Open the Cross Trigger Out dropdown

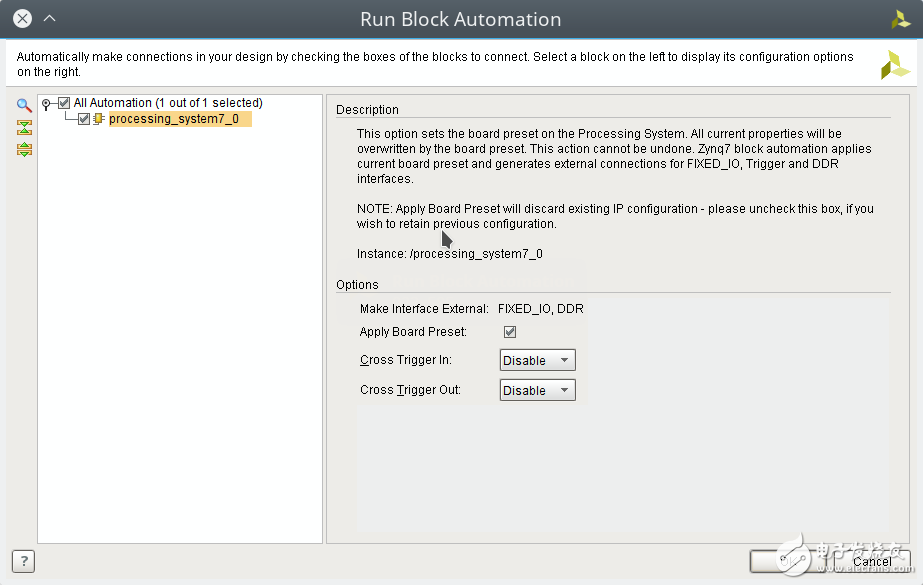click(537, 390)
